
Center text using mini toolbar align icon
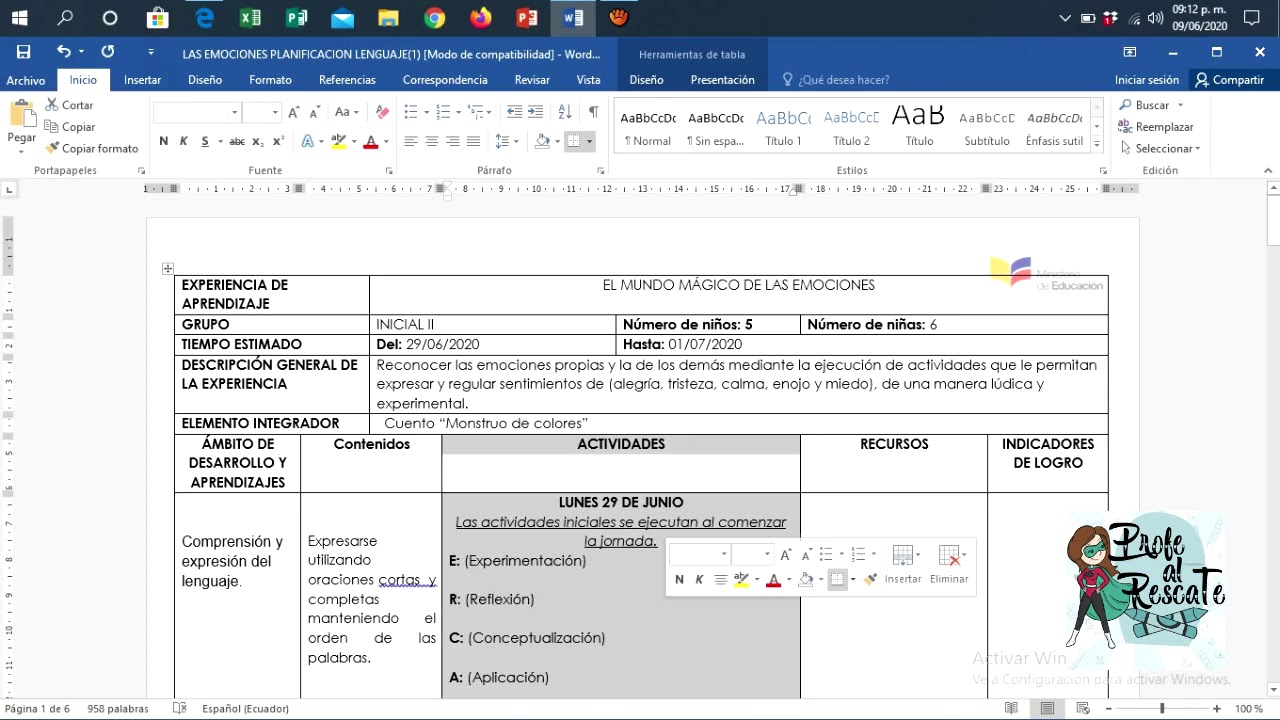(x=720, y=579)
